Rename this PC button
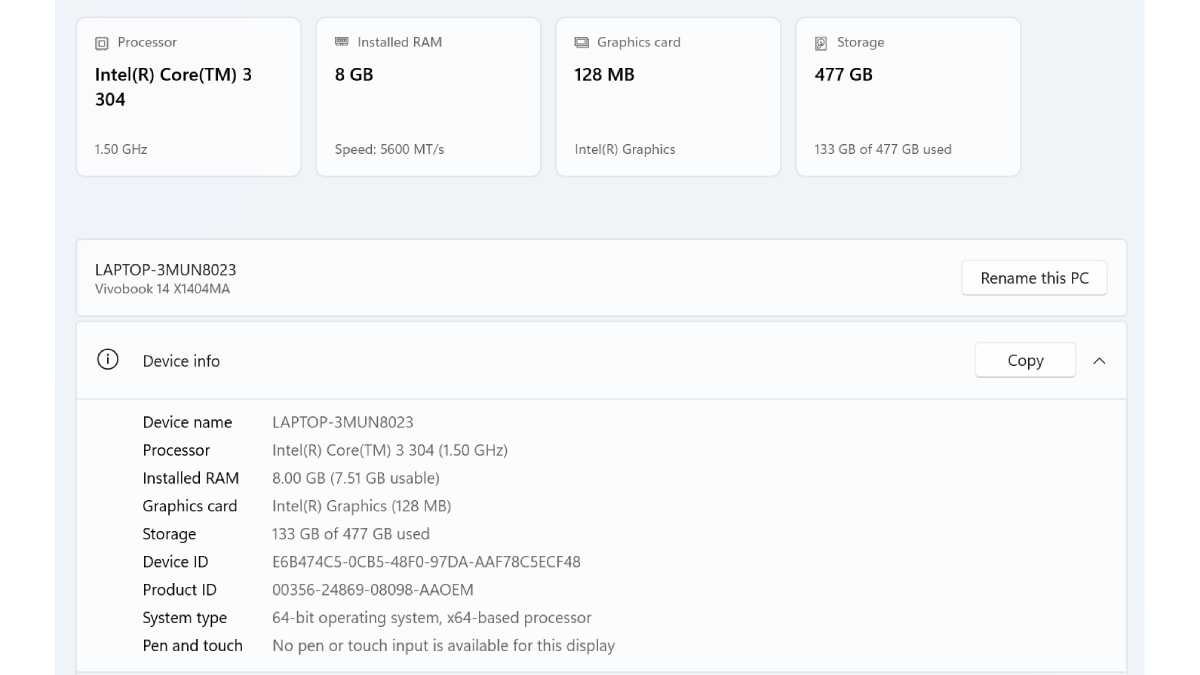The width and height of the screenshot is (1200, 675). (x=1034, y=278)
